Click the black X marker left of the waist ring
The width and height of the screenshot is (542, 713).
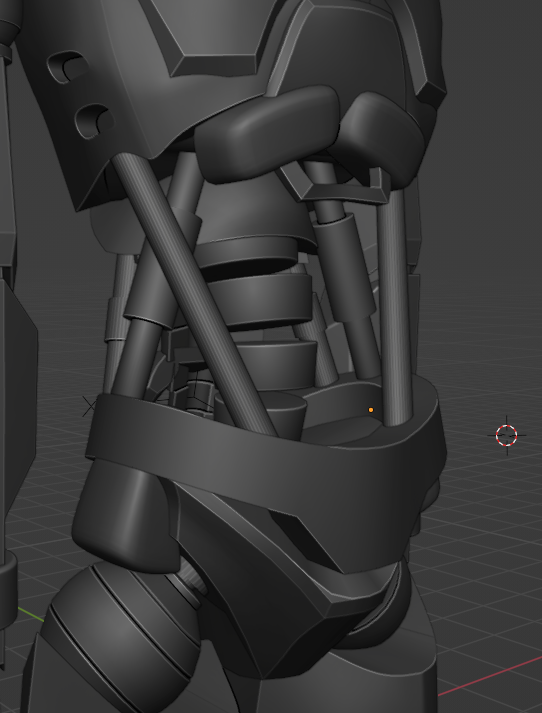pos(89,406)
